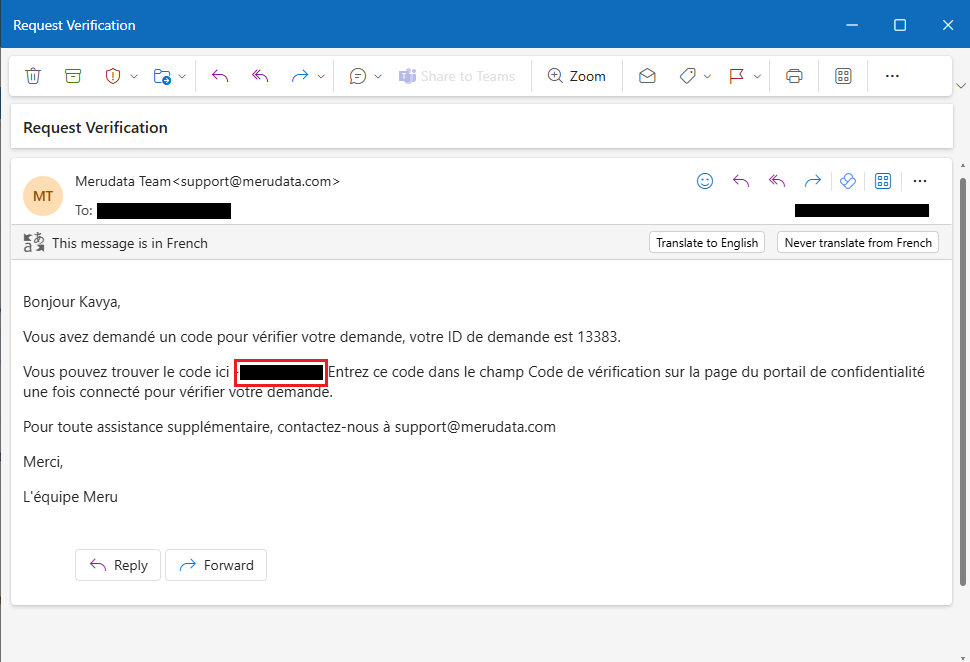Archive the Request Verification message
This screenshot has height=662, width=970.
(72, 76)
